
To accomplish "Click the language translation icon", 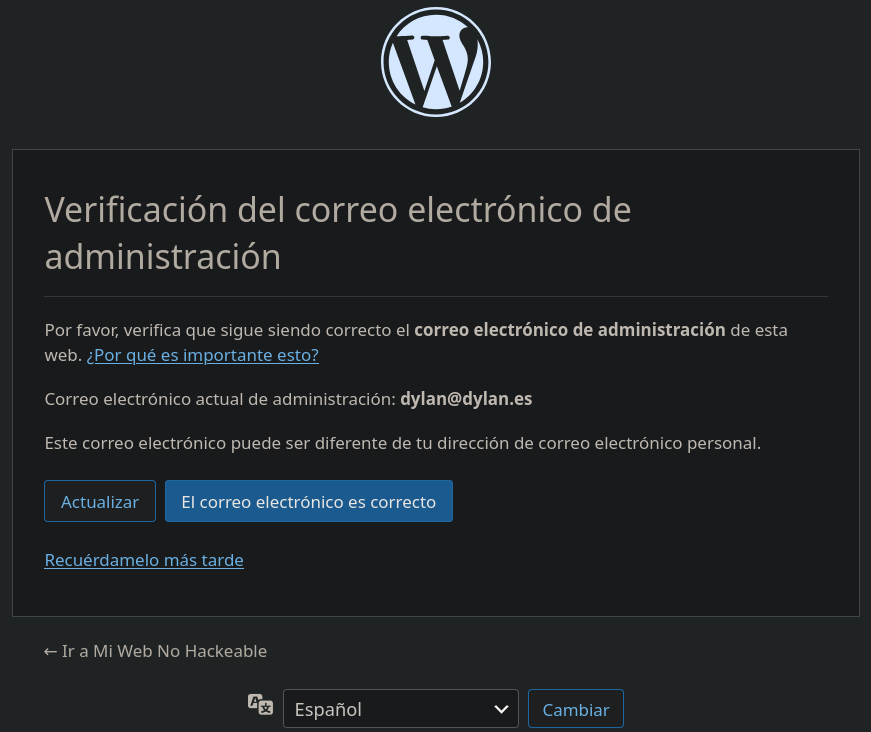I will 260,704.
